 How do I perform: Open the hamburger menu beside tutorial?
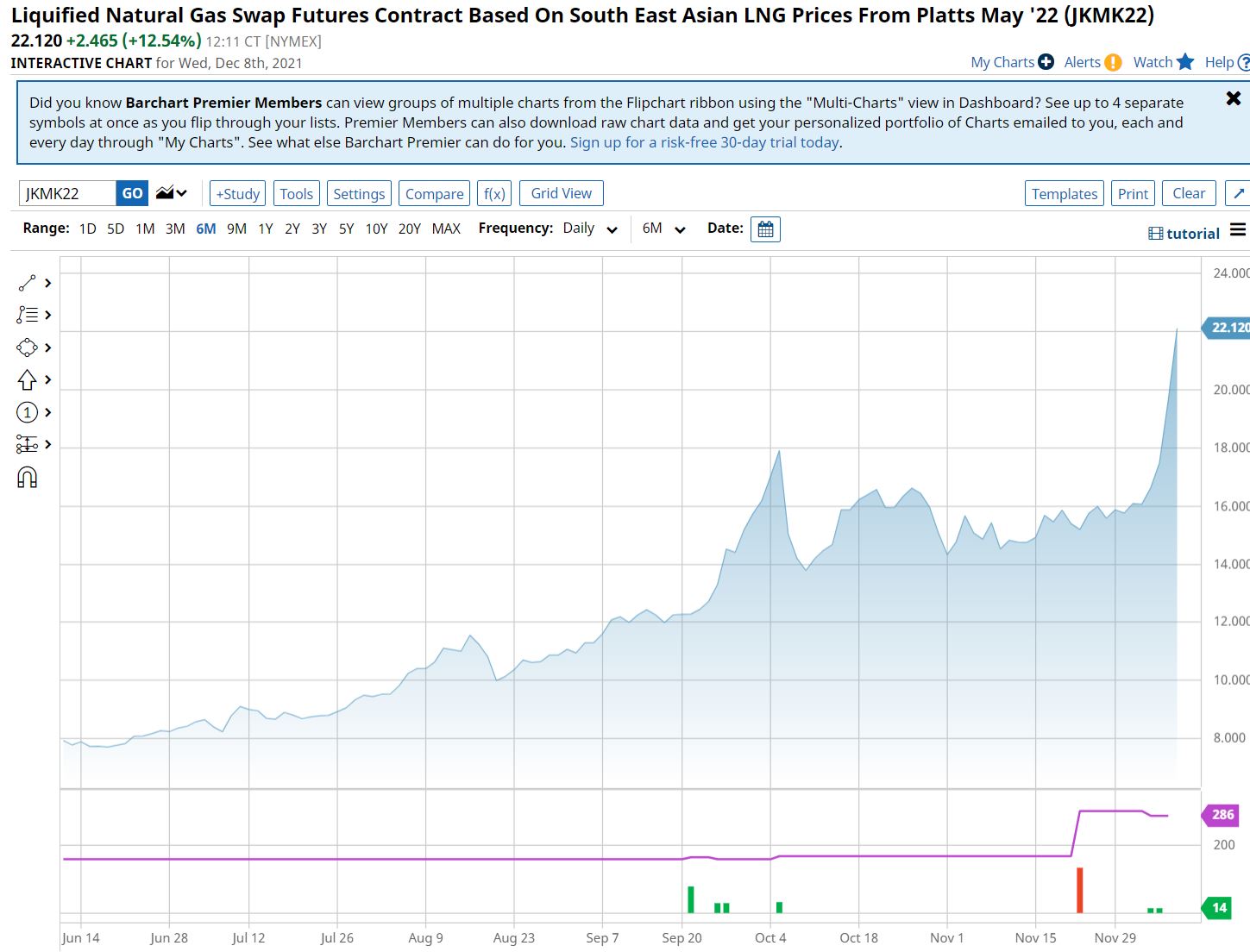point(1238,230)
